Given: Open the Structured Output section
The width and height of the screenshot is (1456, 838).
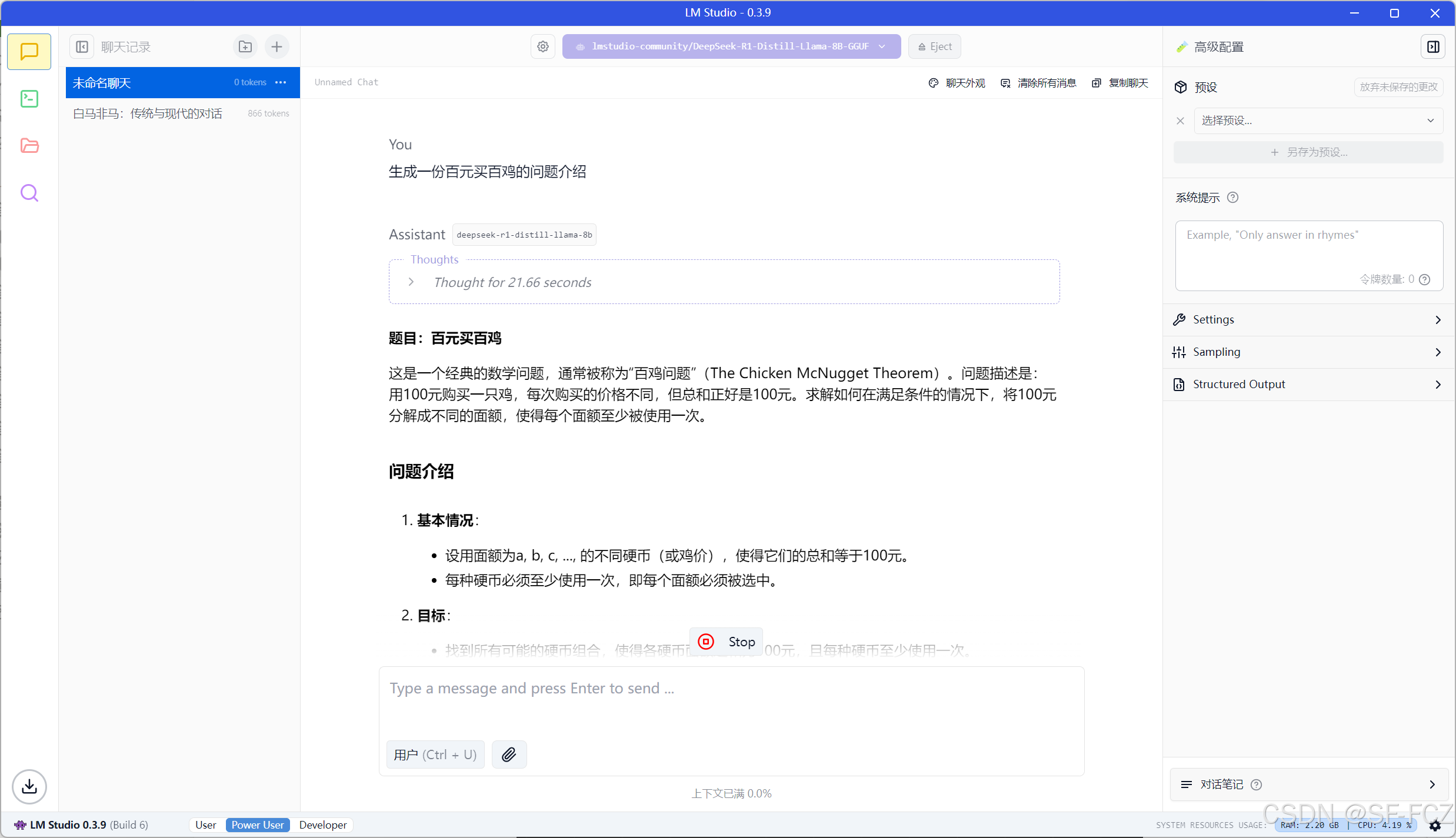Looking at the screenshot, I should [1308, 385].
